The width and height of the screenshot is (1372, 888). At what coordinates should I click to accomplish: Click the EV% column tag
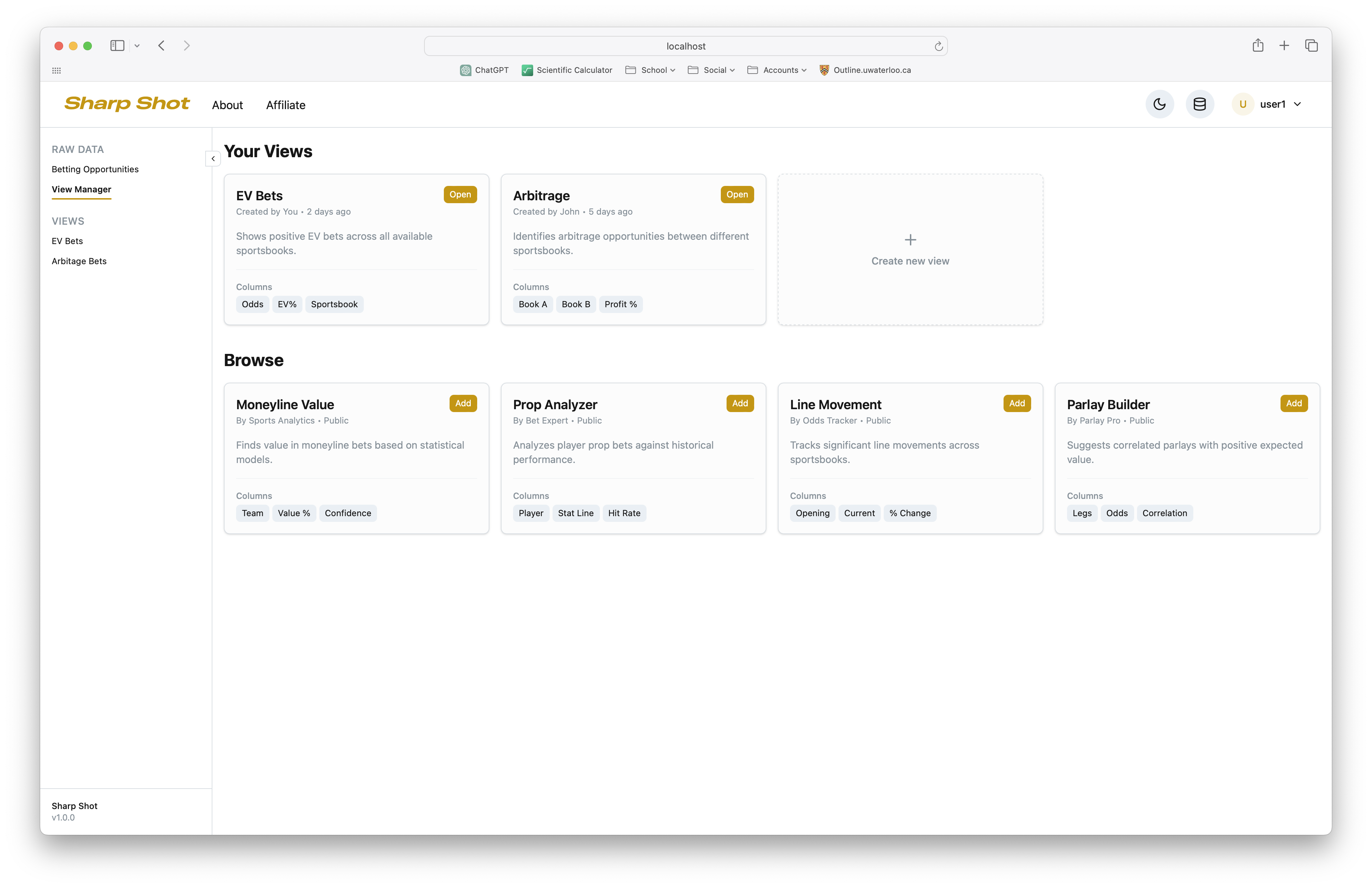coord(287,304)
